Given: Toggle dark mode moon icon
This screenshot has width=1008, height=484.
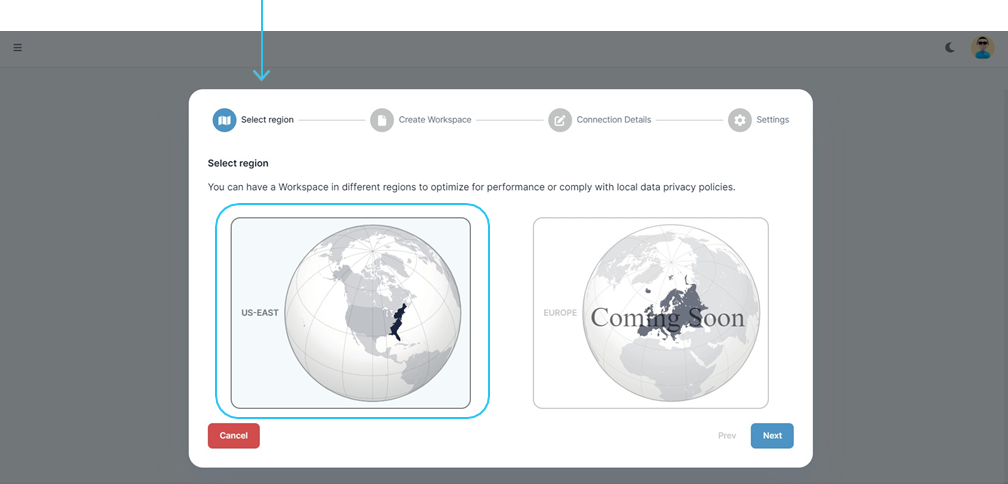Looking at the screenshot, I should (x=950, y=48).
